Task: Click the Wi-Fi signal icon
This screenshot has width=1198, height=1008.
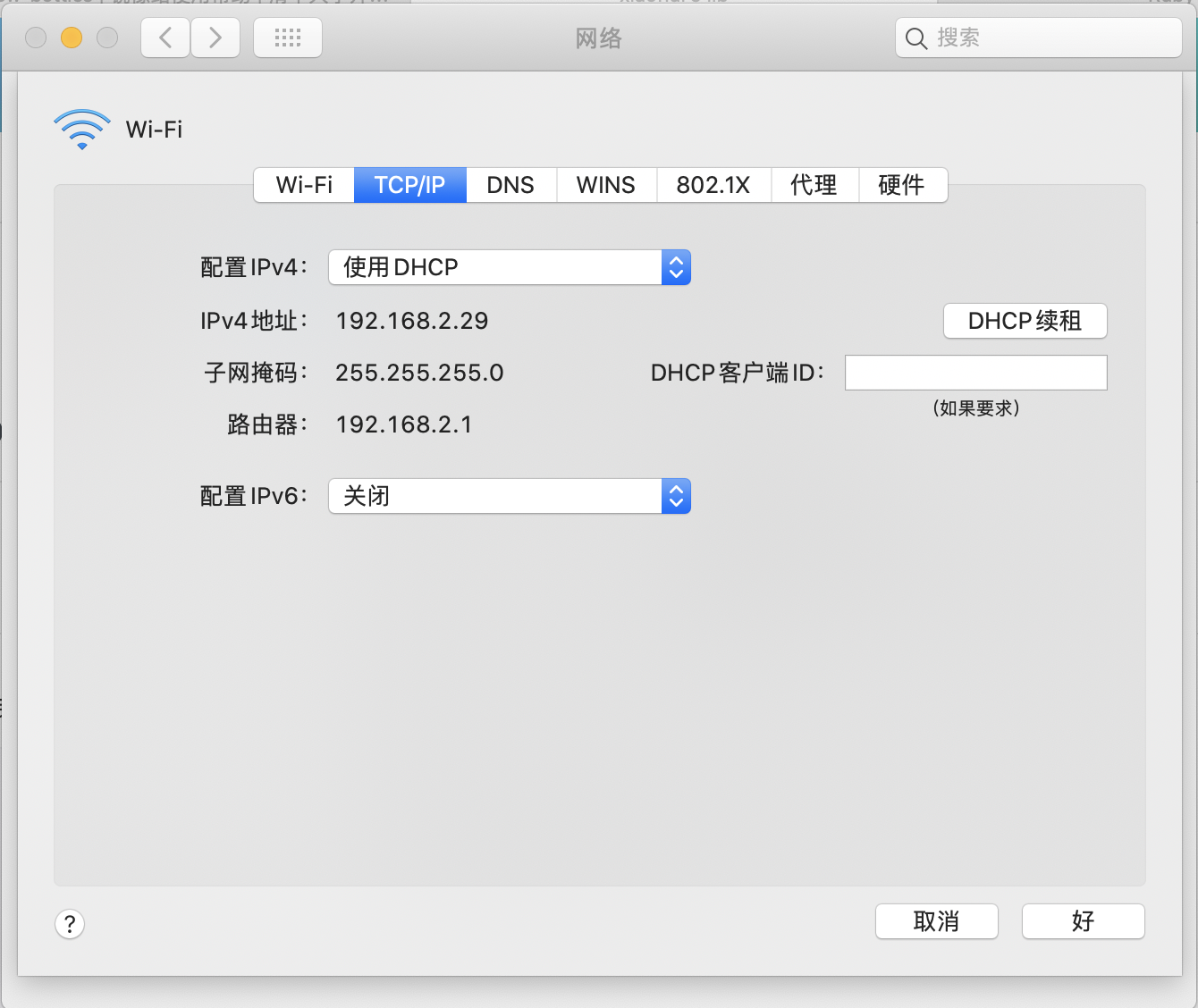Action: click(x=82, y=130)
